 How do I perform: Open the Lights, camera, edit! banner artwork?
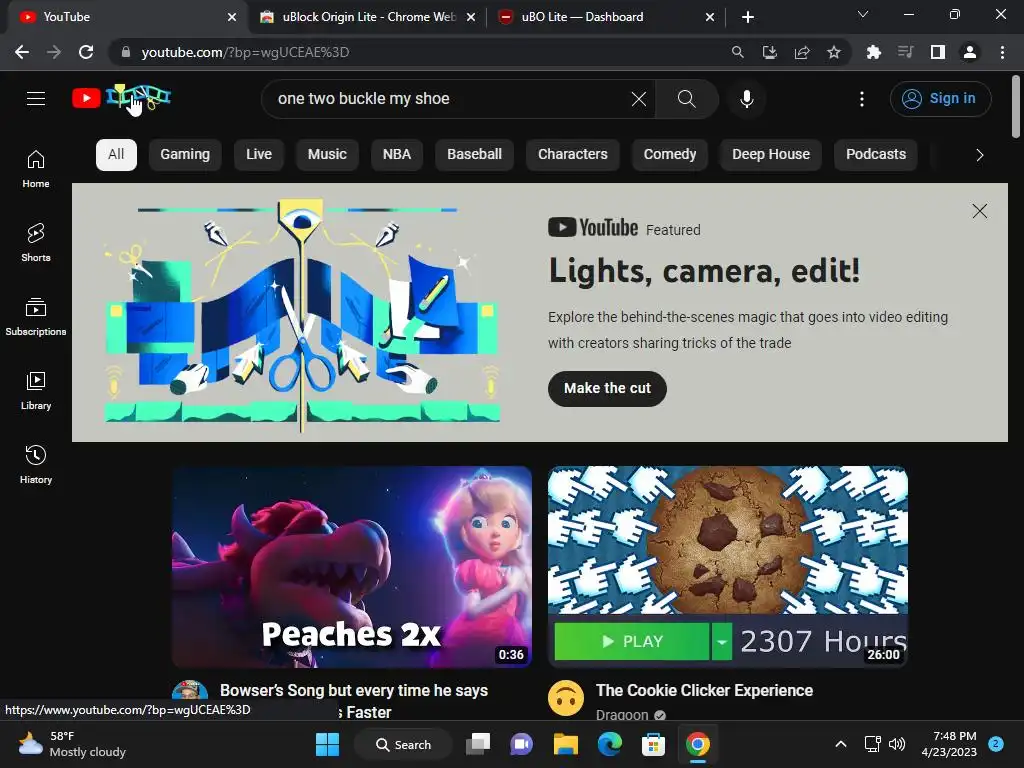[x=302, y=315]
